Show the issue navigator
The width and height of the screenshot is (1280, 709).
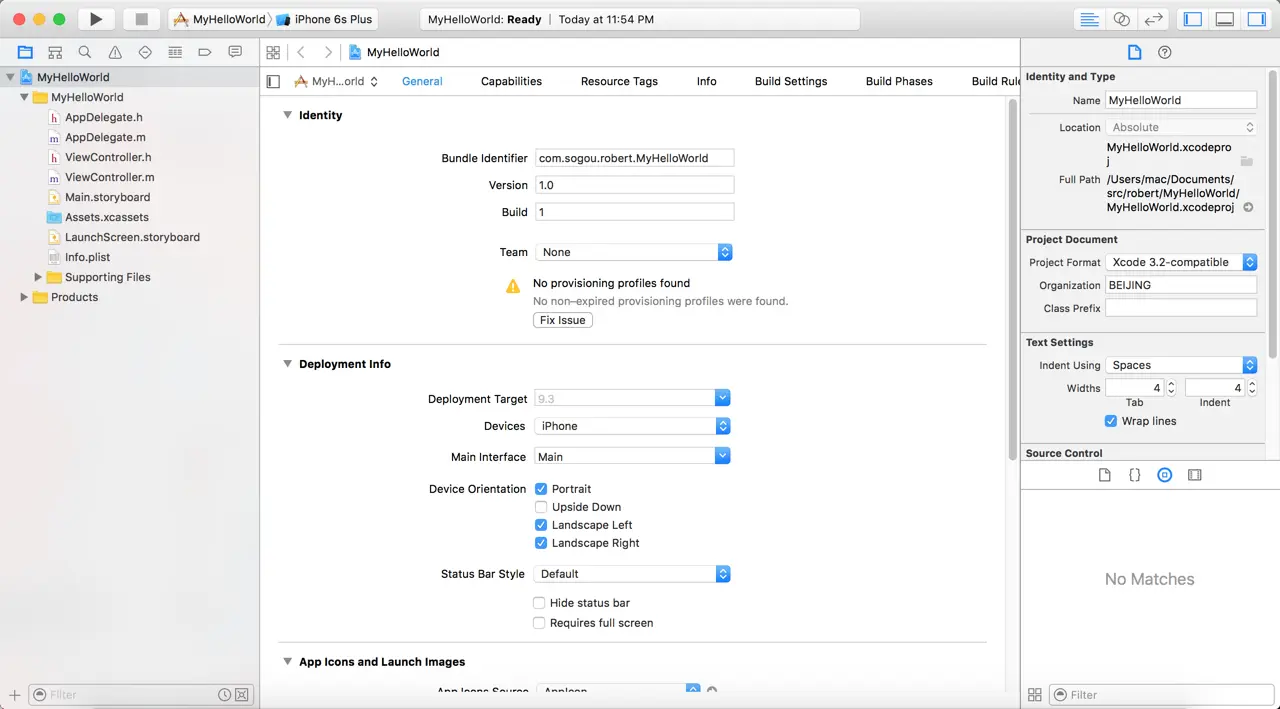click(x=115, y=52)
